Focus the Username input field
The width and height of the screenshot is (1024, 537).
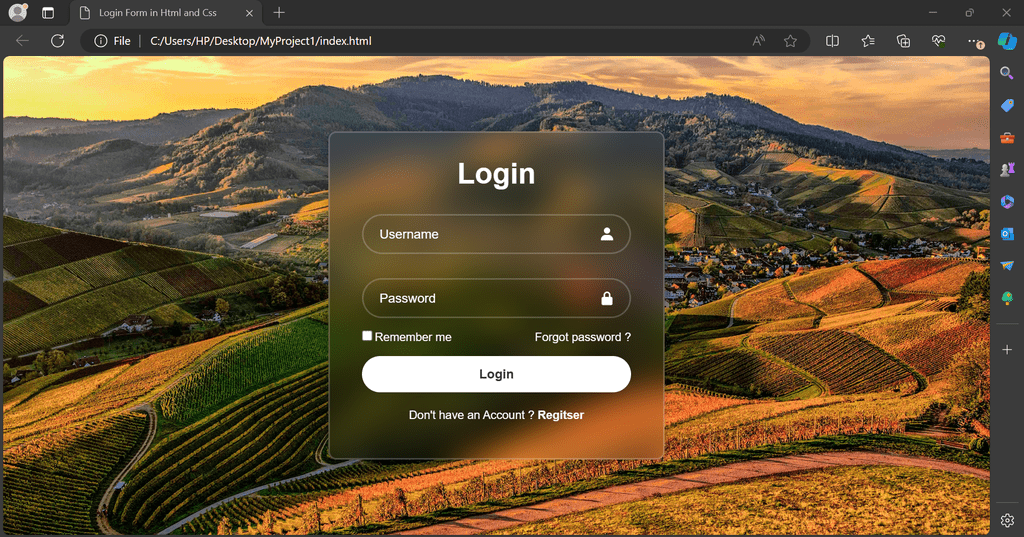[496, 234]
